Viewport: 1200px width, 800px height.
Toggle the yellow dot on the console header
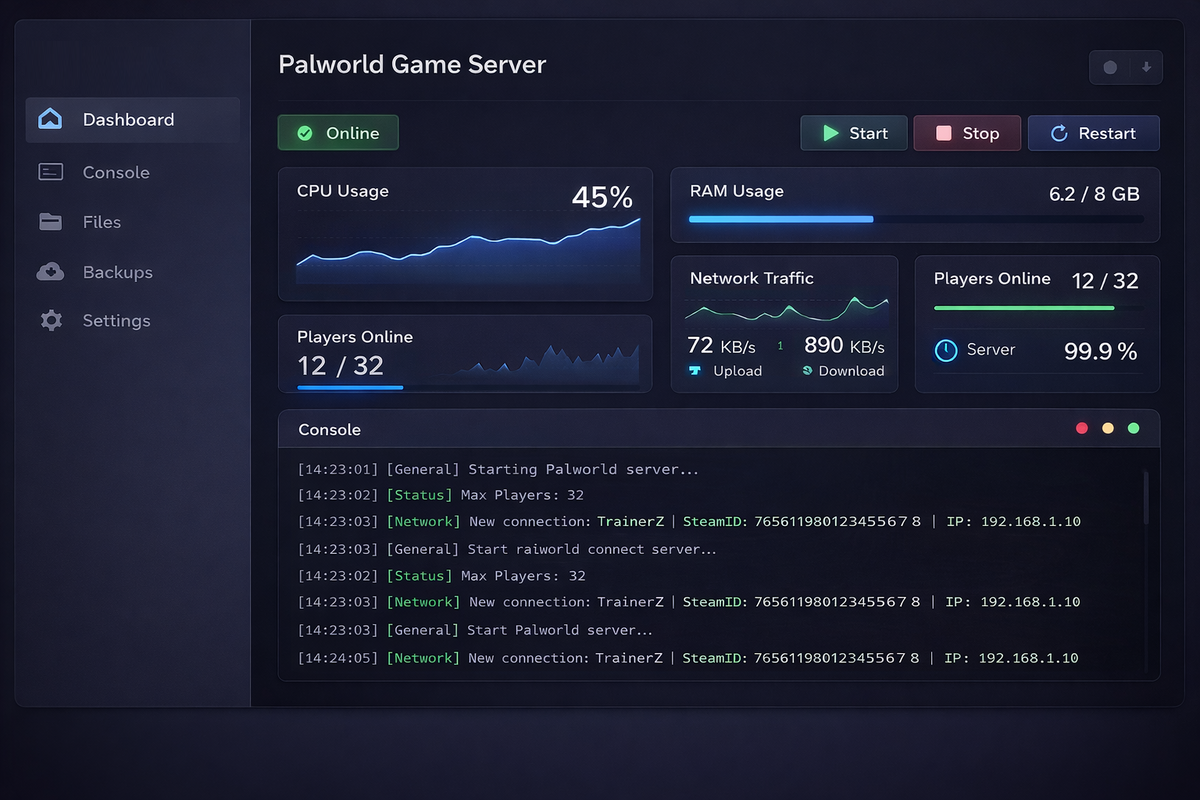(x=1107, y=427)
